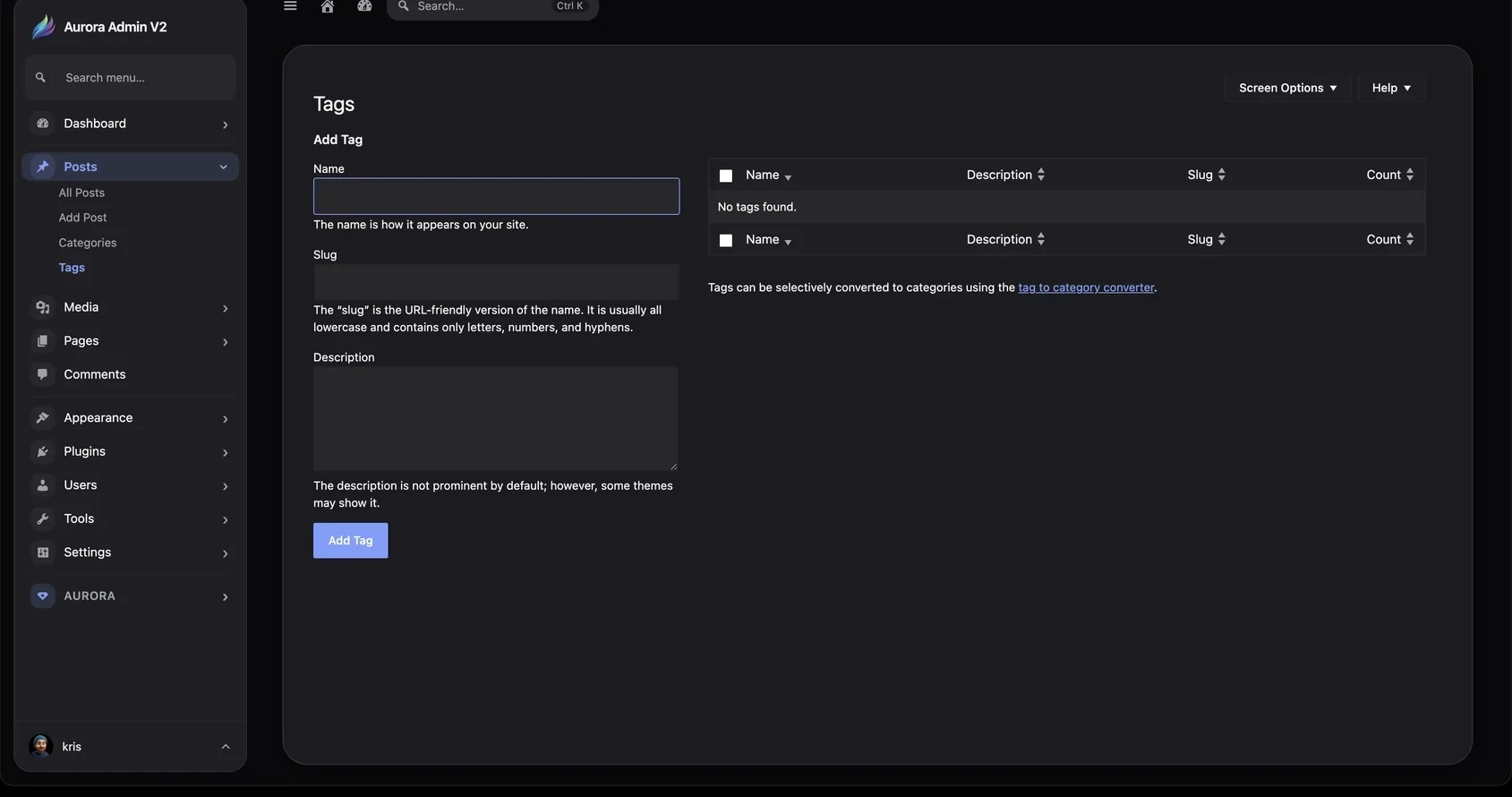Click the Pages sidebar icon

click(x=42, y=341)
